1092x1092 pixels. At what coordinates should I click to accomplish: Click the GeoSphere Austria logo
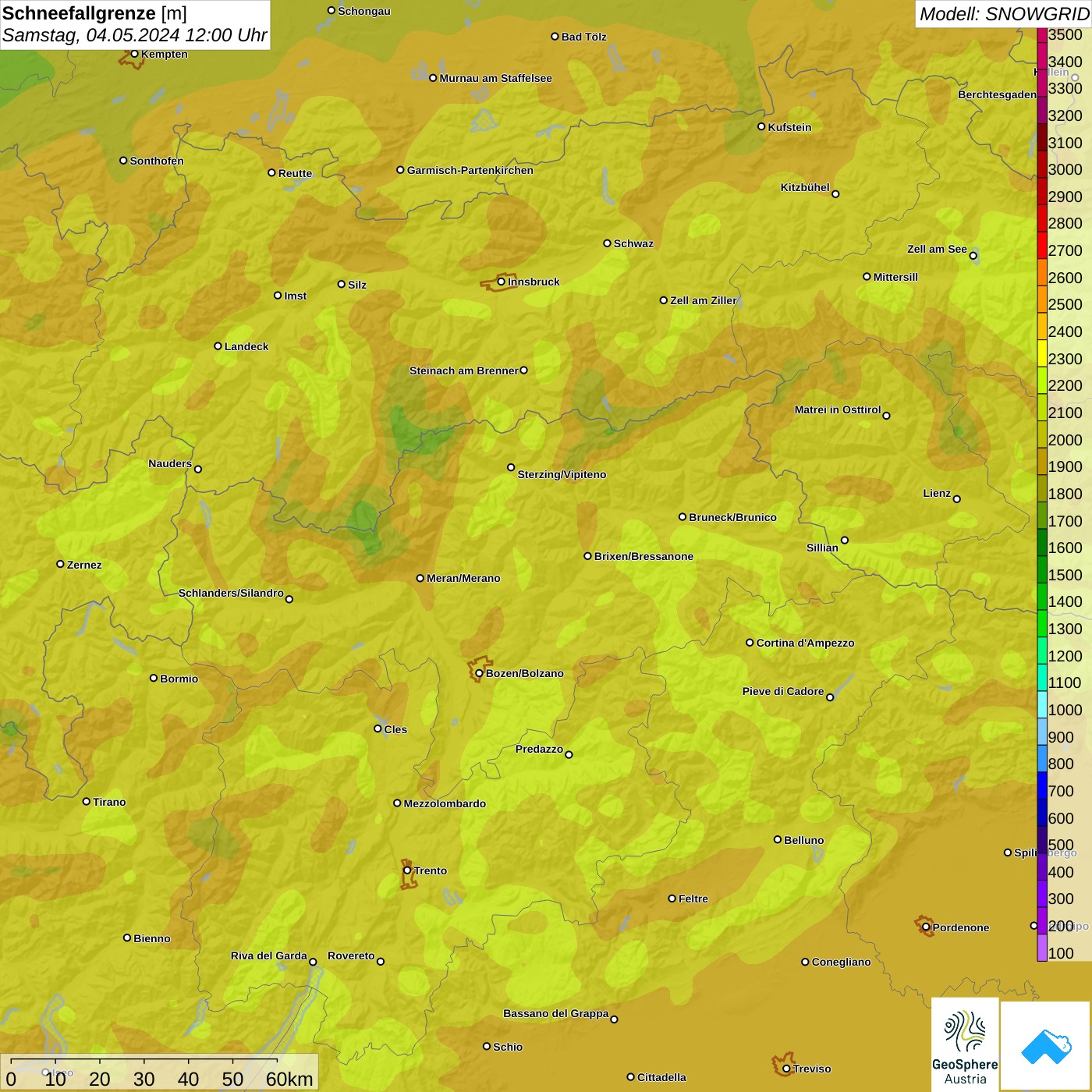[x=965, y=1044]
